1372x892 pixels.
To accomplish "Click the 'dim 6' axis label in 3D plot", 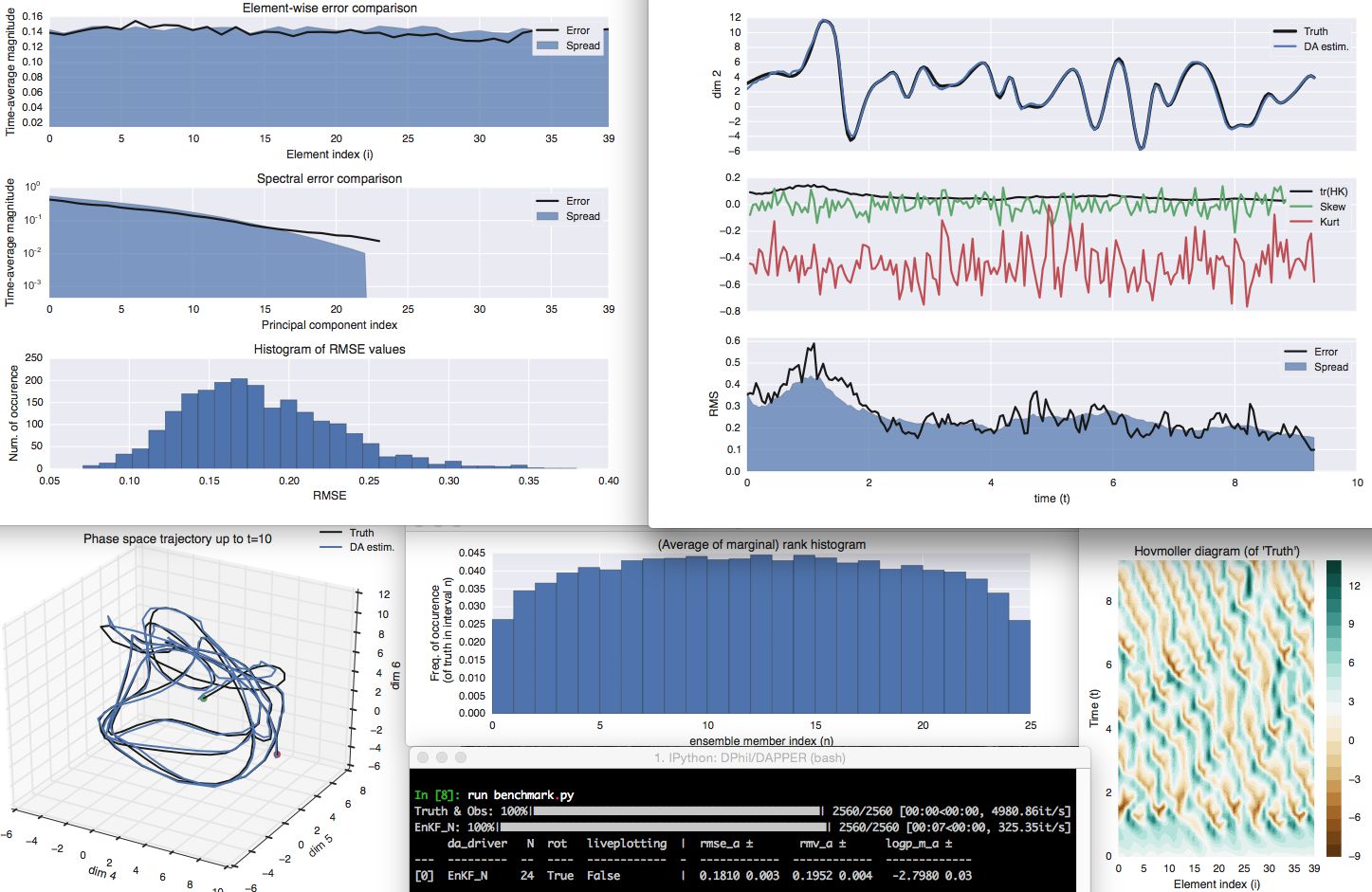I will click(395, 675).
